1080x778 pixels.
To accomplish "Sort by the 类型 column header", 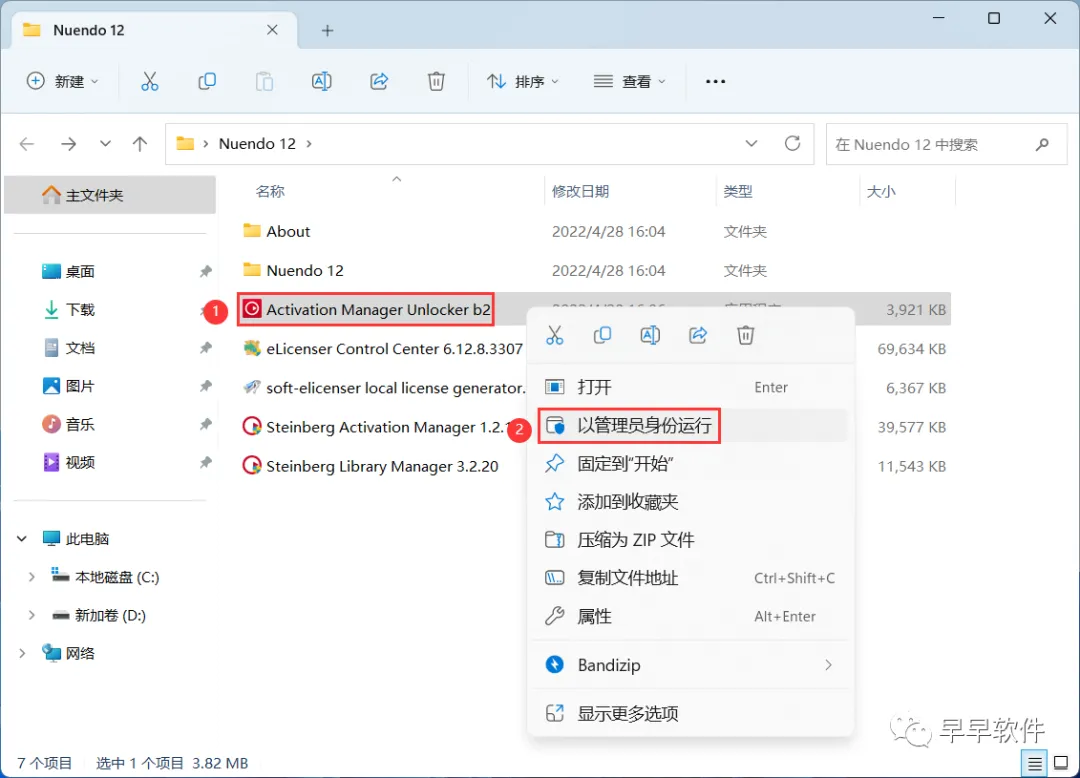I will tap(738, 191).
